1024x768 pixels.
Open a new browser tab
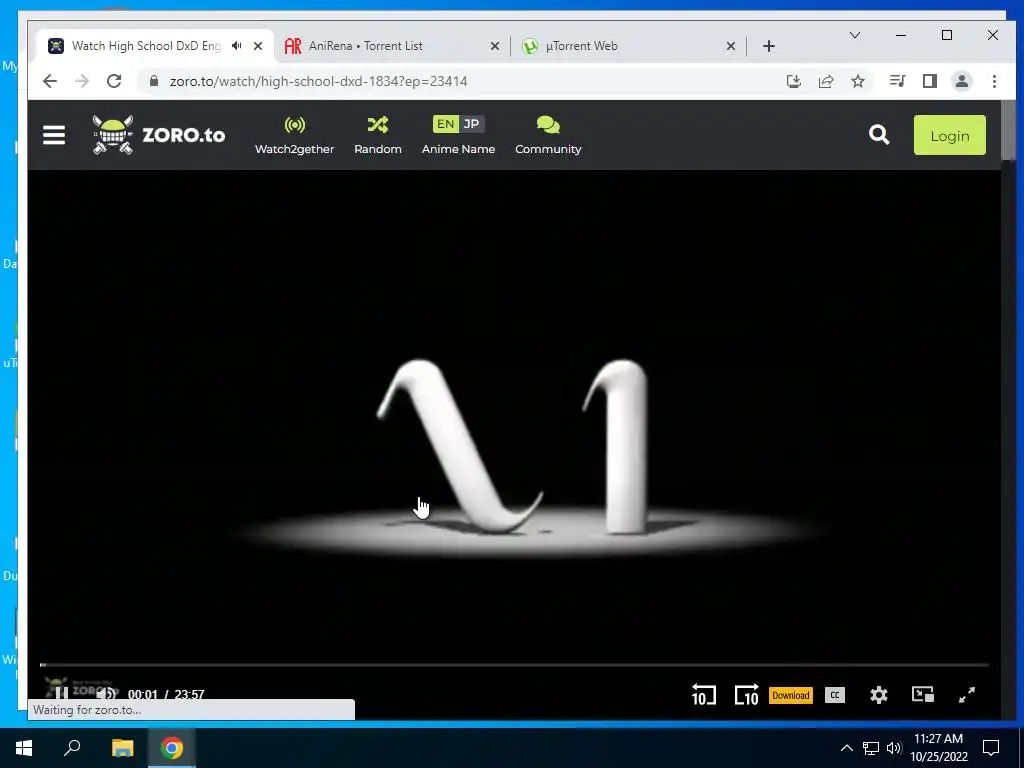769,46
